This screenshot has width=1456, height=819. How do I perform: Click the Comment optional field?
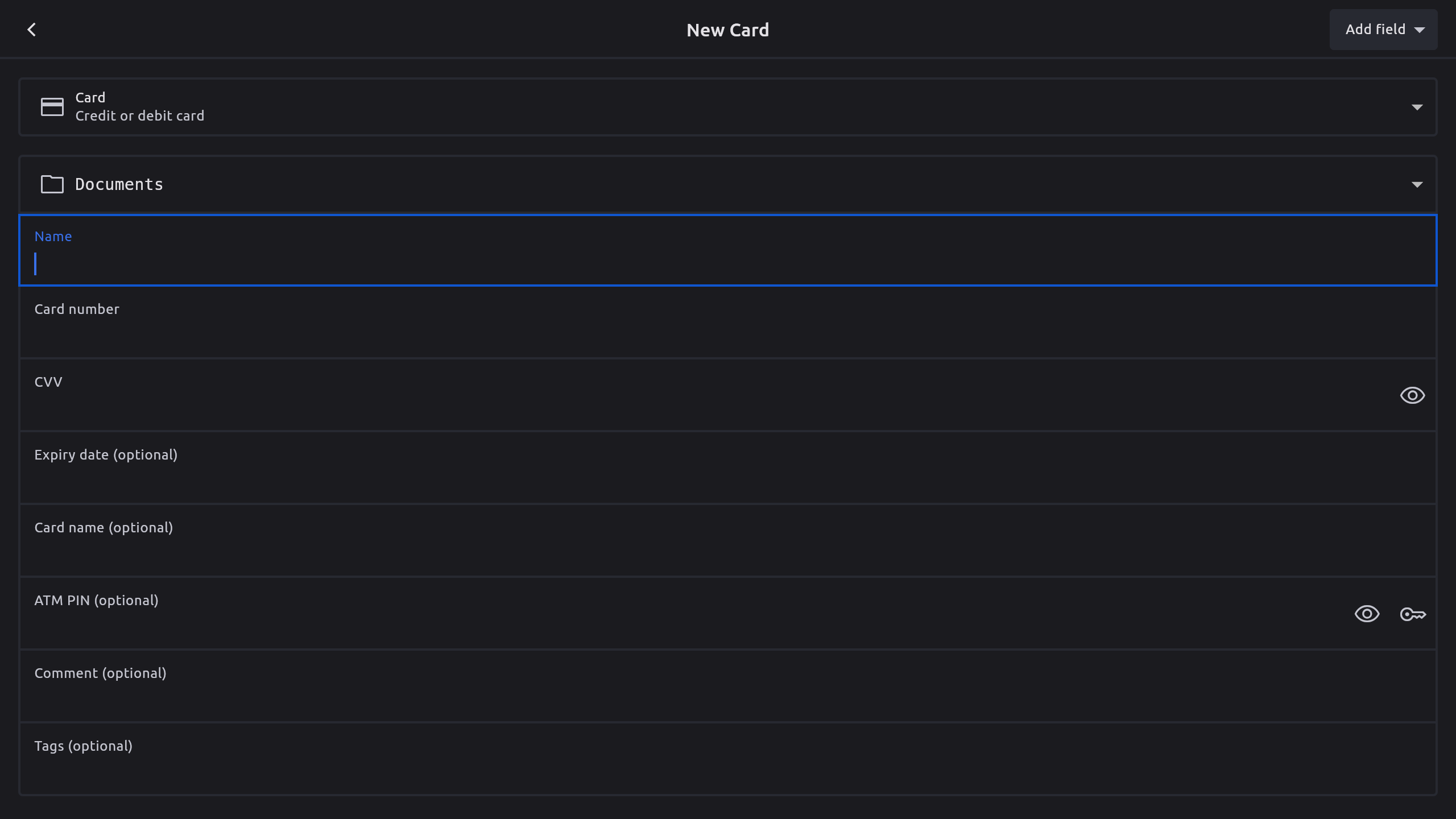(x=728, y=698)
